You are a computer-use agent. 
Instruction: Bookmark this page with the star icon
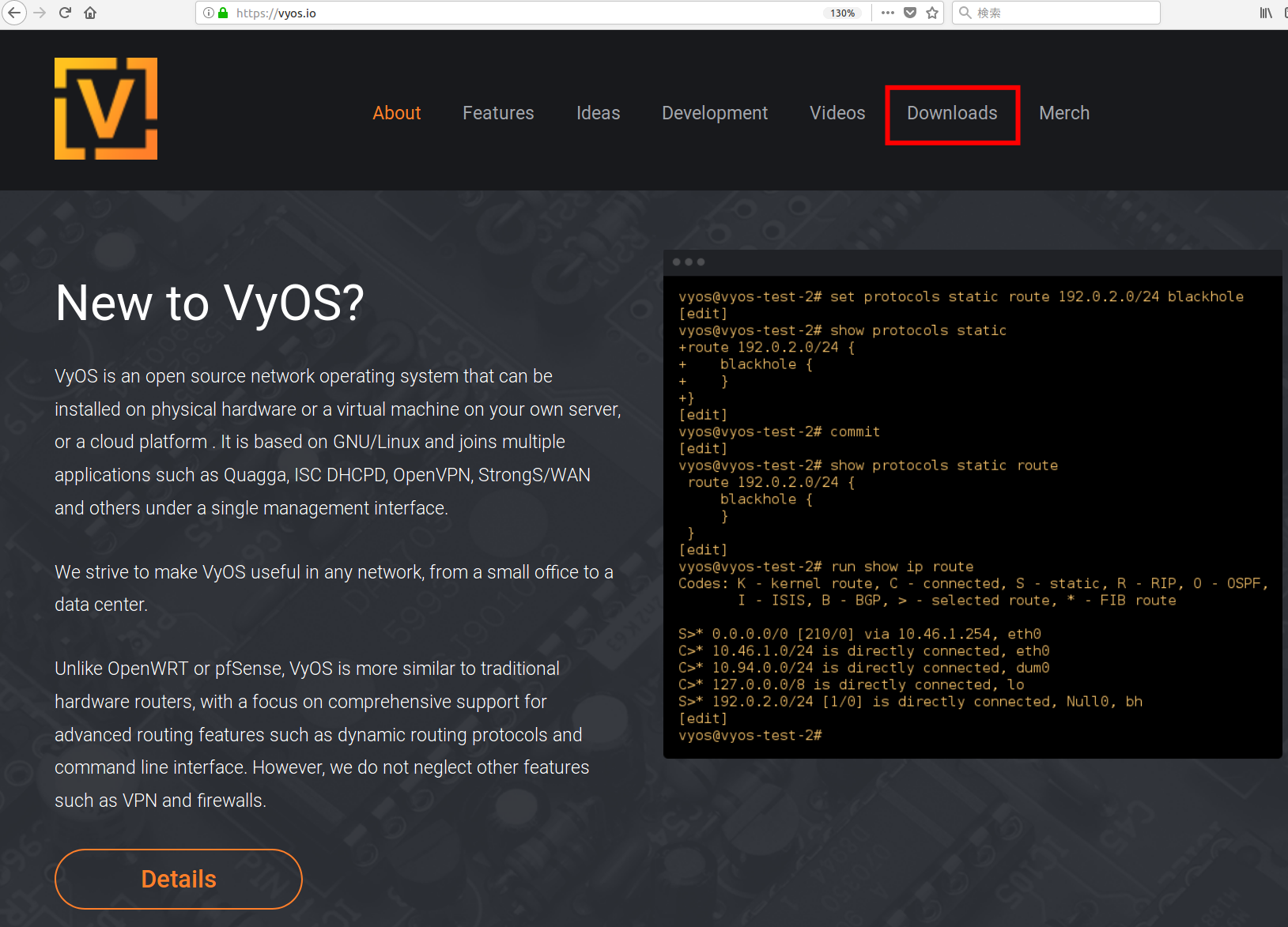[x=932, y=13]
